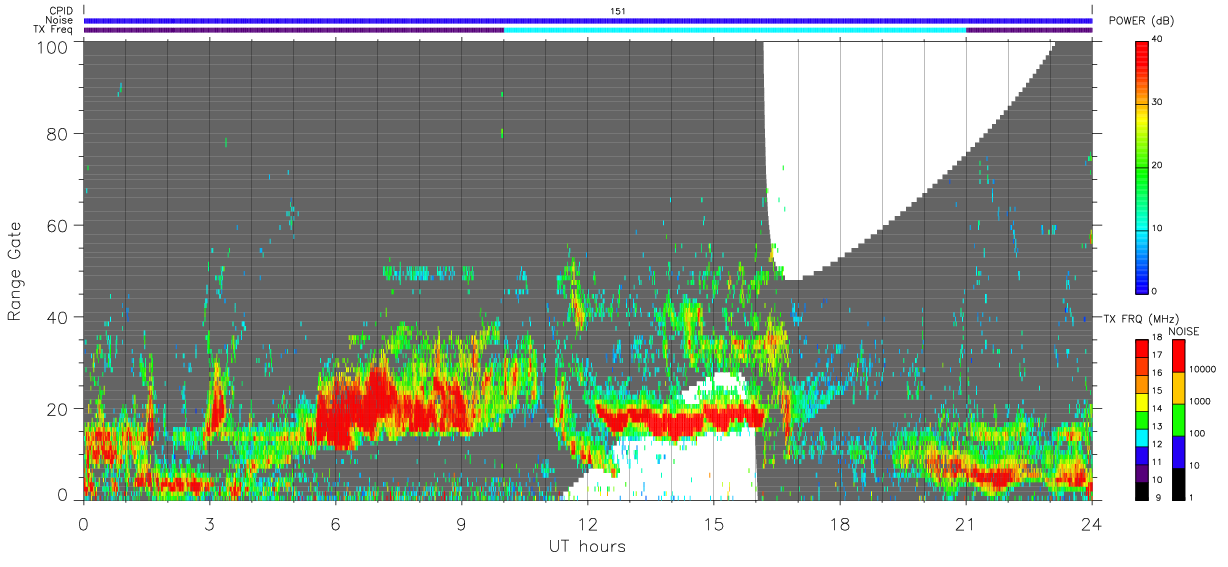Click the 10000 label on the NOISE scale
This screenshot has width=1228, height=567.
point(1202,369)
